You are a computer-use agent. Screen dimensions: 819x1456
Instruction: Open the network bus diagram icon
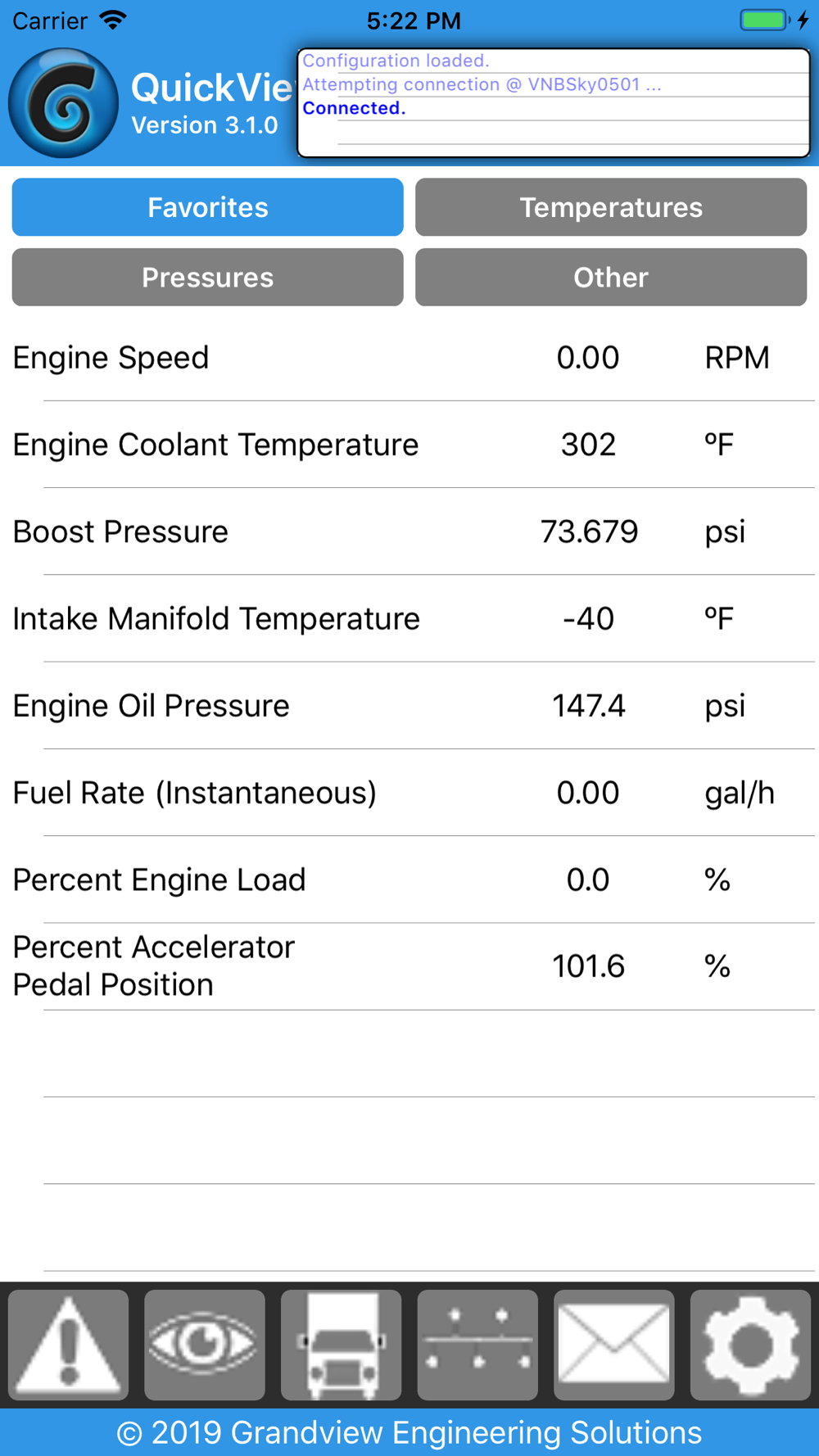(x=477, y=1345)
